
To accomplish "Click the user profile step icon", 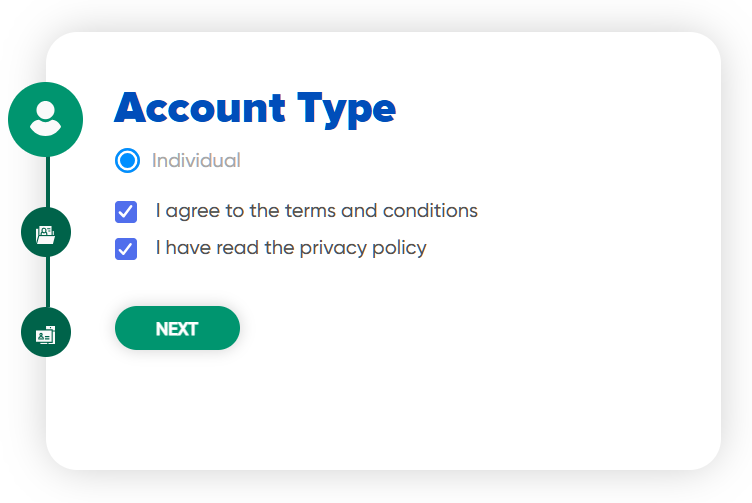I will (46, 120).
